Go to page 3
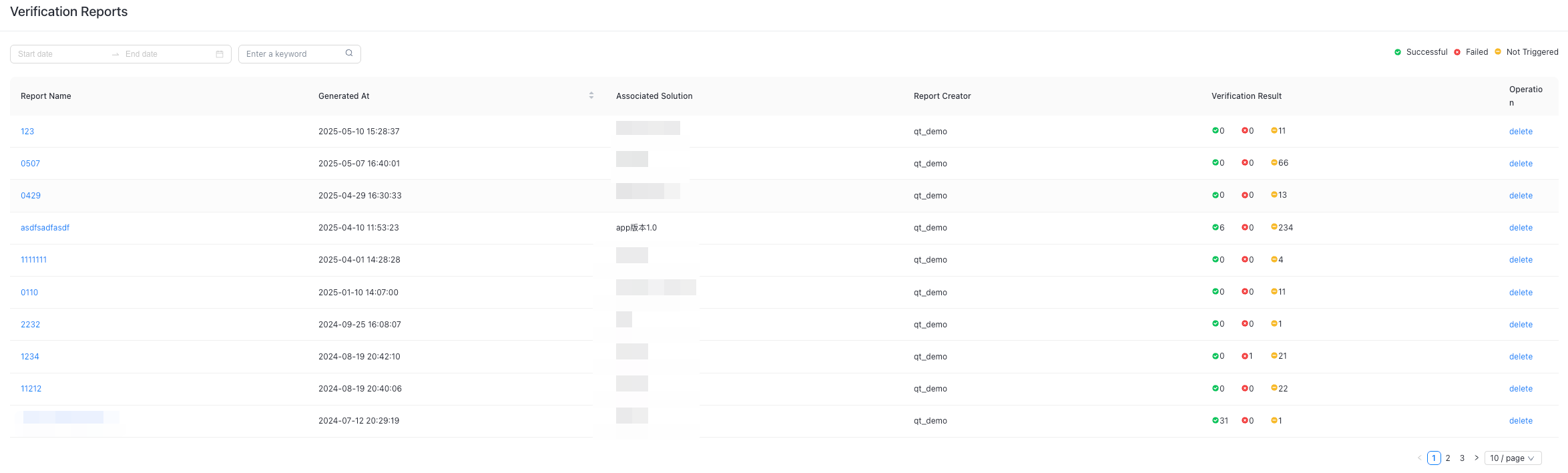This screenshot has width=1568, height=473. click(x=1462, y=458)
